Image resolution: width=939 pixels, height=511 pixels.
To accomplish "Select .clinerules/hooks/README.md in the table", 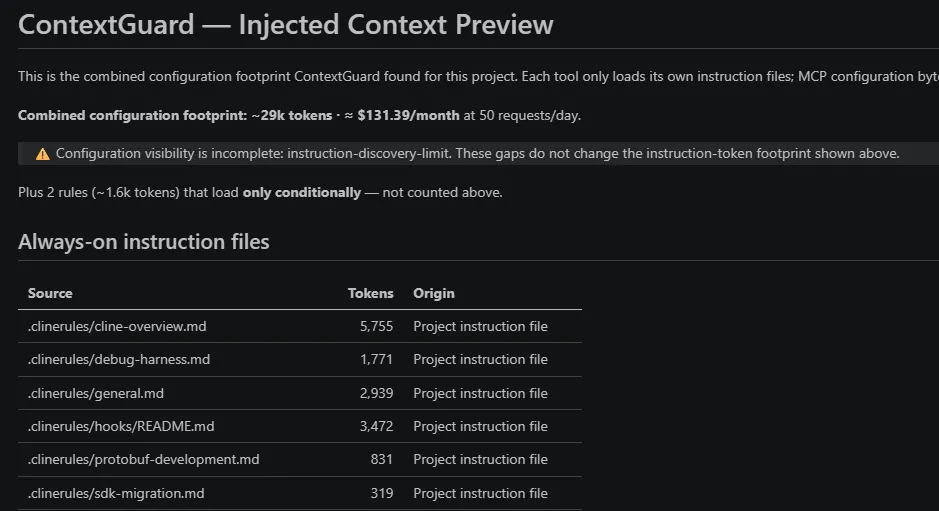I will [121, 426].
